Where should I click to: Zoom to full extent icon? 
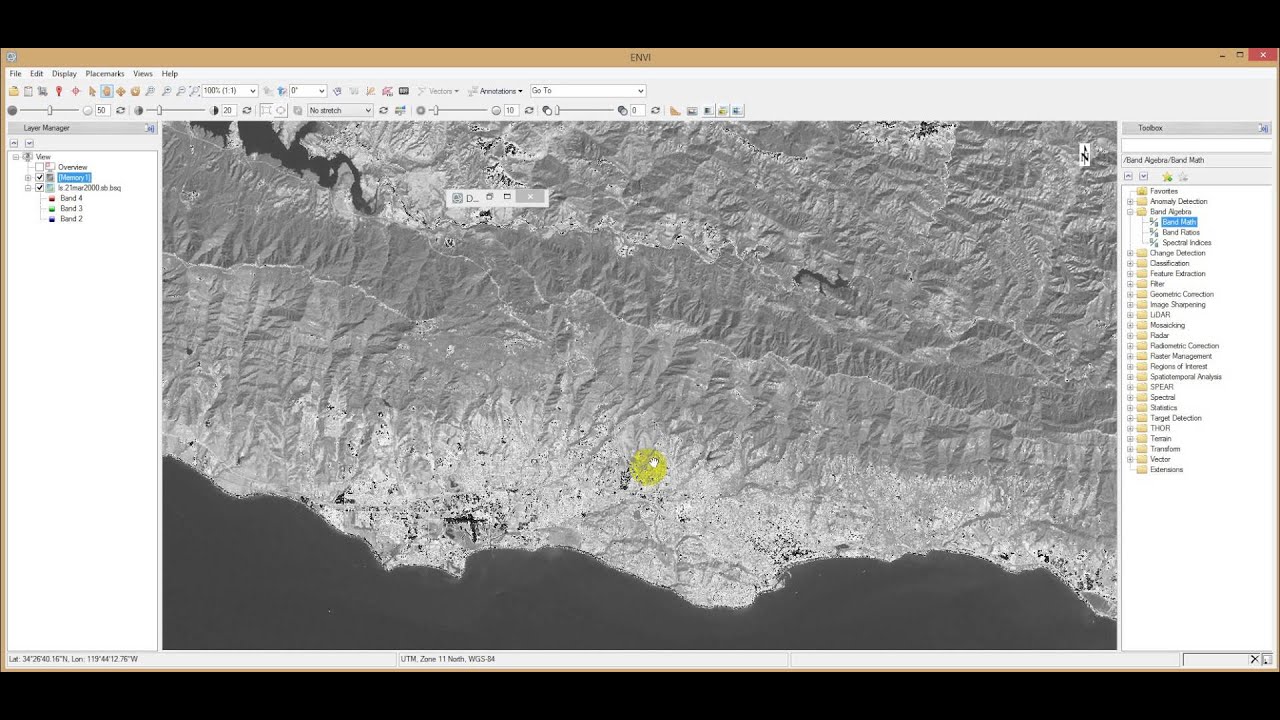pos(194,91)
